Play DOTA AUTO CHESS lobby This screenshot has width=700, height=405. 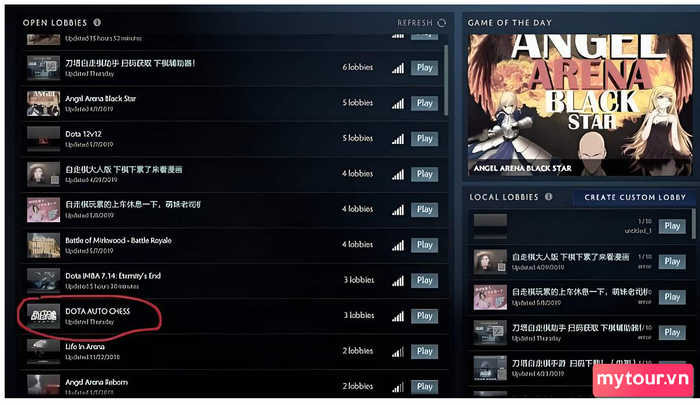[425, 316]
